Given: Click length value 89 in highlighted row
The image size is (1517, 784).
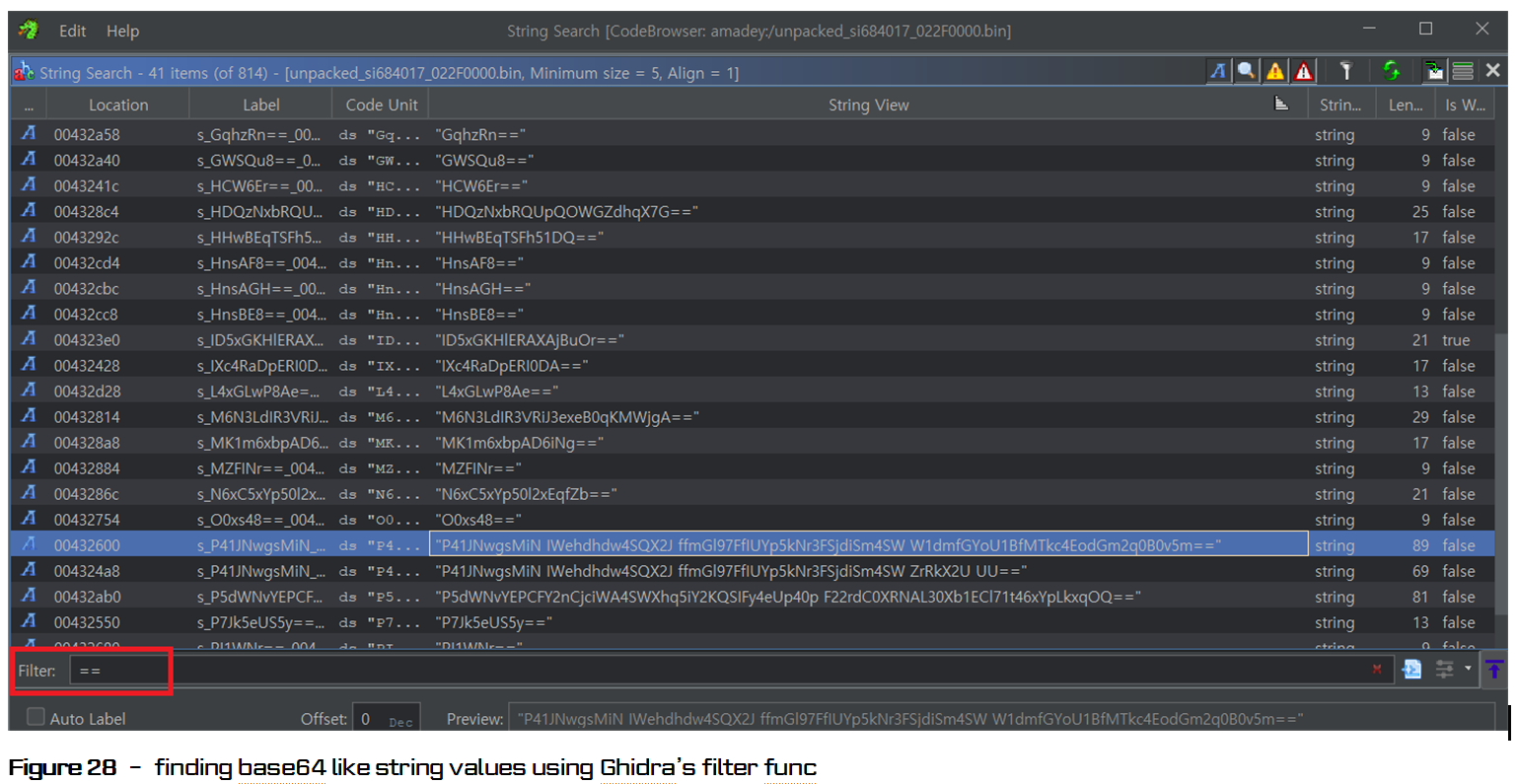Looking at the screenshot, I should coord(1419,545).
